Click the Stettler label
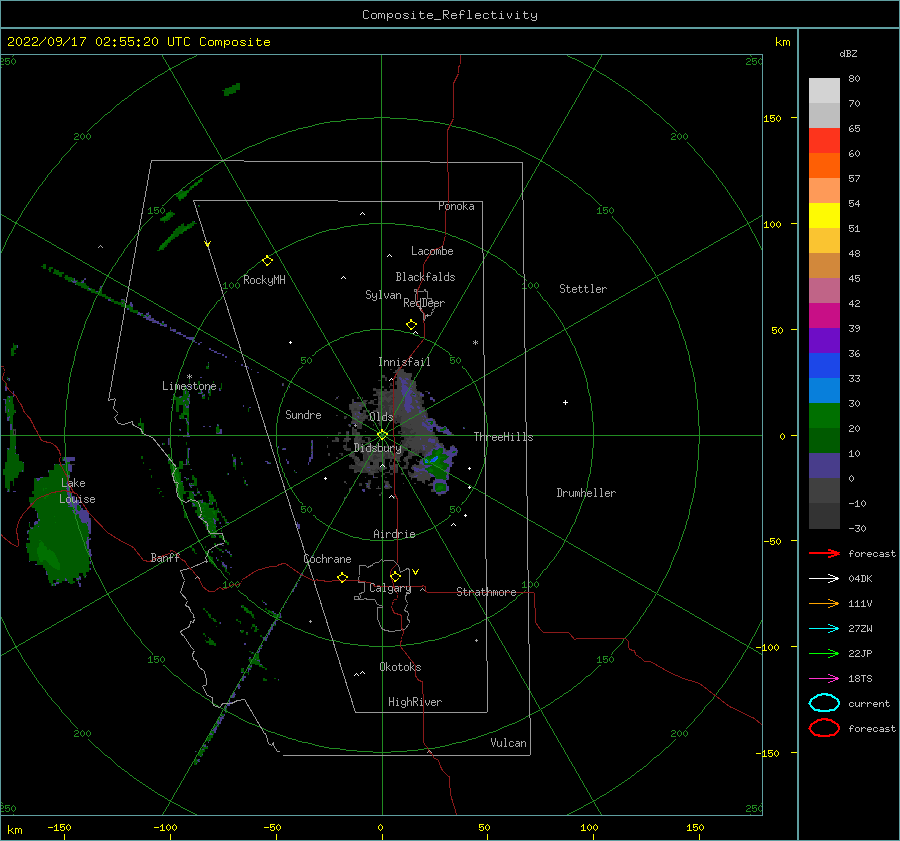Image resolution: width=900 pixels, height=841 pixels. pyautogui.click(x=583, y=289)
